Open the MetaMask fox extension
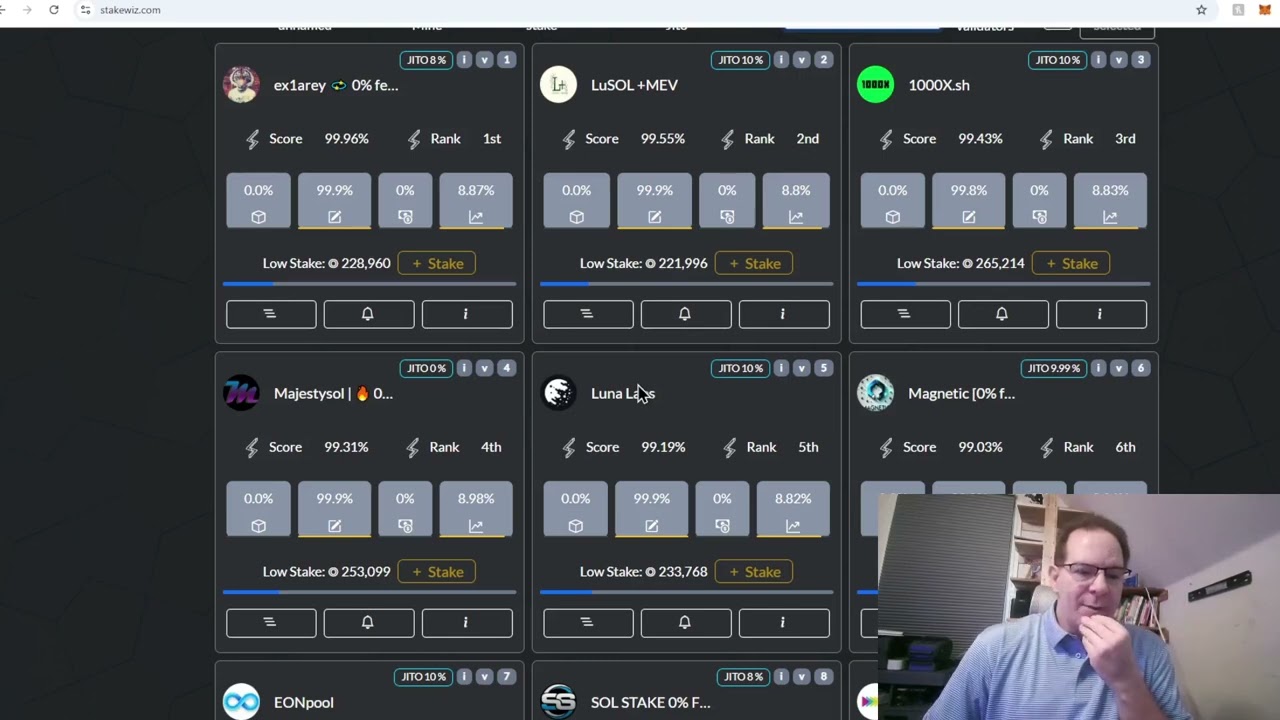 pyautogui.click(x=1265, y=10)
